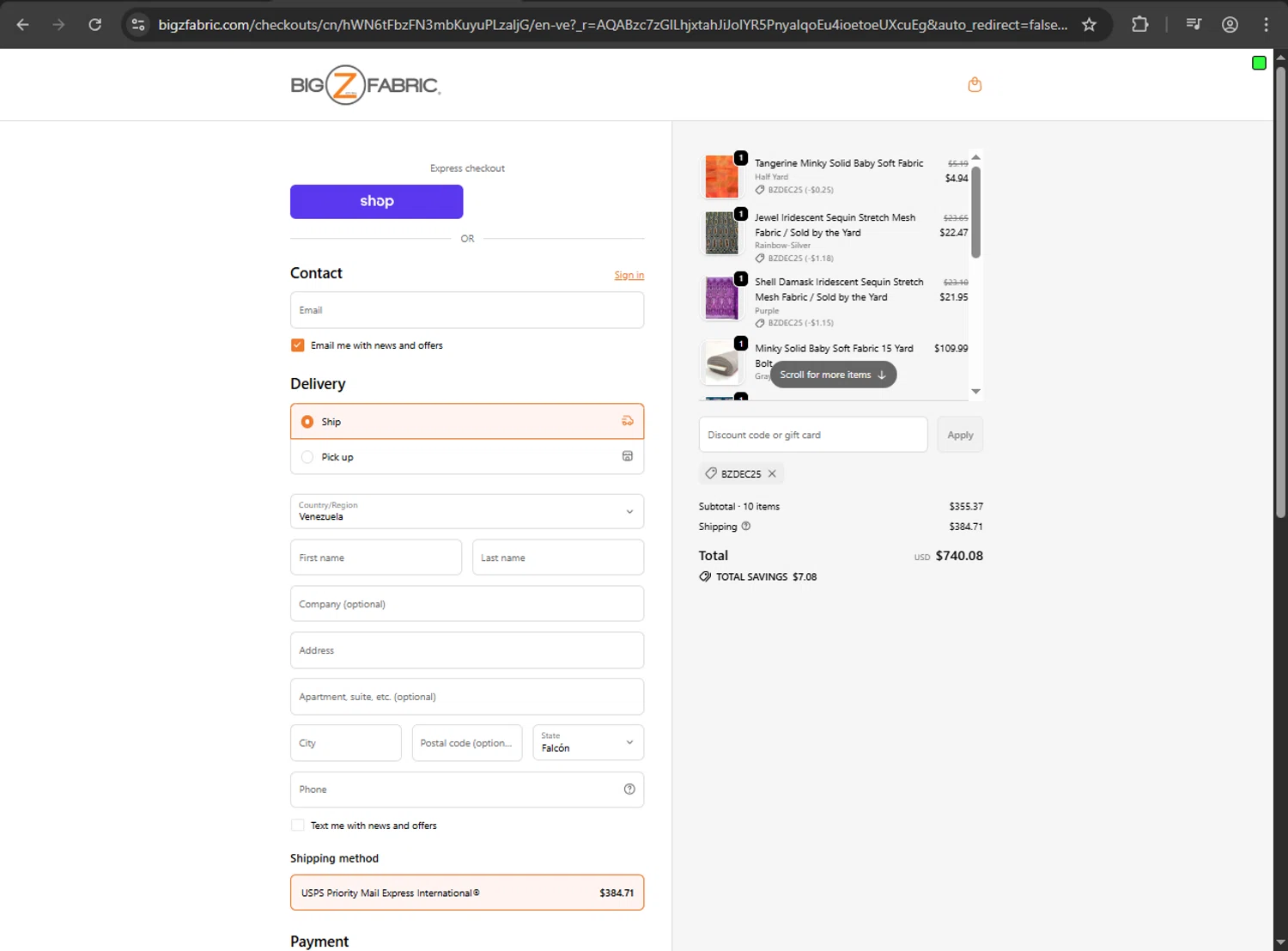Click the City field

[346, 743]
